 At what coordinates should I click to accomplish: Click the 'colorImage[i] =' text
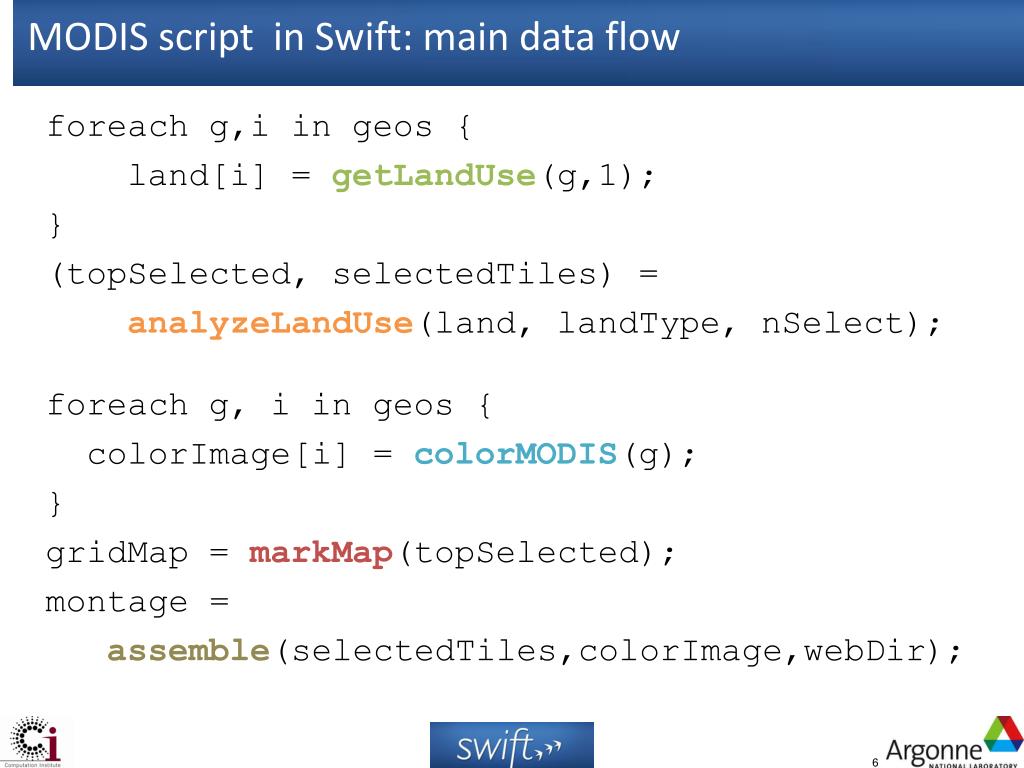click(240, 455)
